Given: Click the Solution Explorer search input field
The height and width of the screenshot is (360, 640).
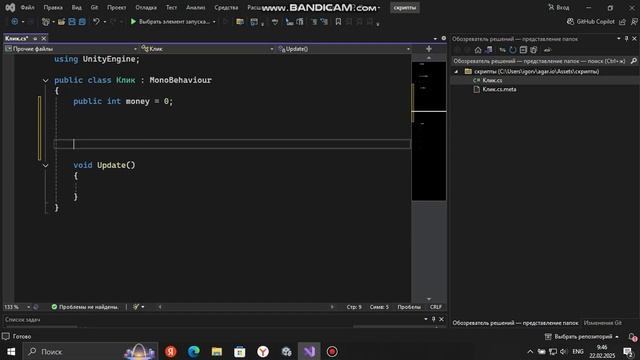Looking at the screenshot, I should [539, 61].
